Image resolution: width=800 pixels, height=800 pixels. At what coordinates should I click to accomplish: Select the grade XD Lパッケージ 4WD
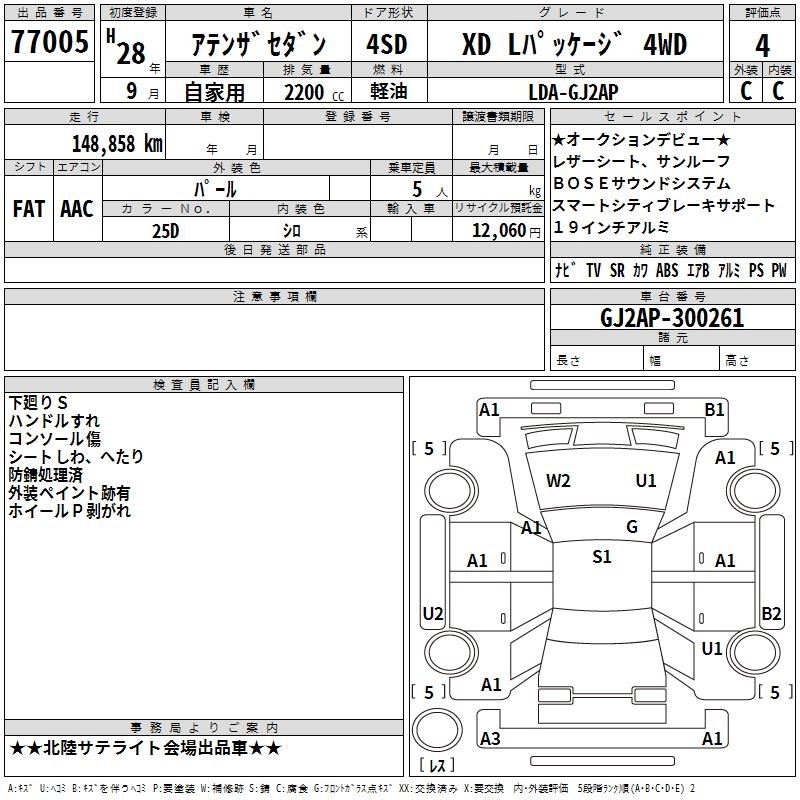pos(574,45)
